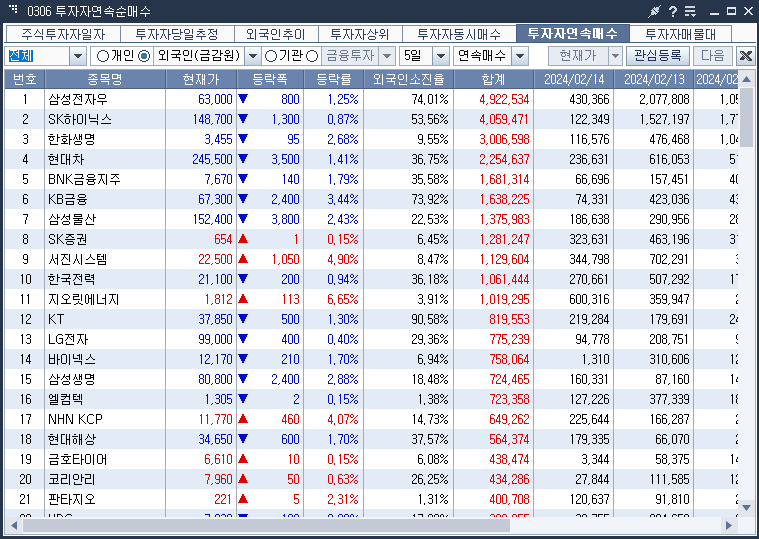The width and height of the screenshot is (759, 539).
Task: Click vertical scrollbar up arrow
Action: coord(746,78)
